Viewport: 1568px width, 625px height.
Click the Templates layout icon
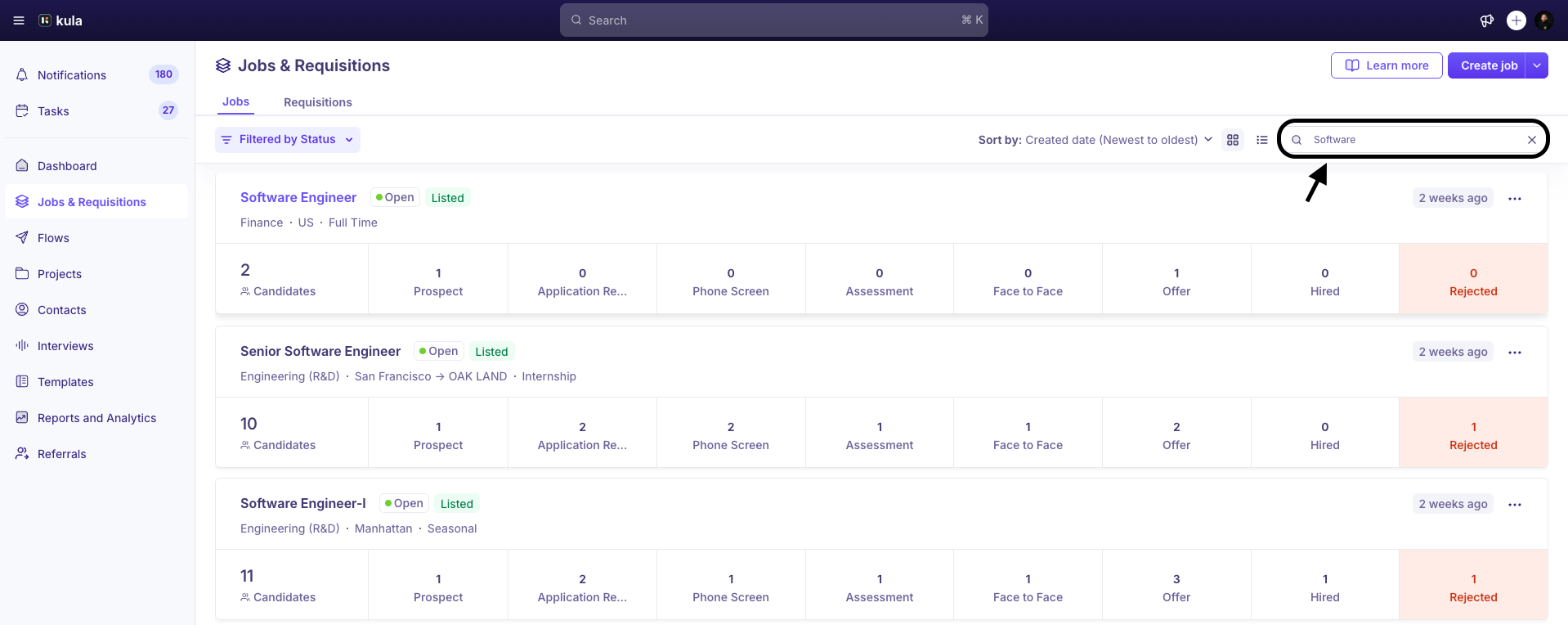point(22,381)
